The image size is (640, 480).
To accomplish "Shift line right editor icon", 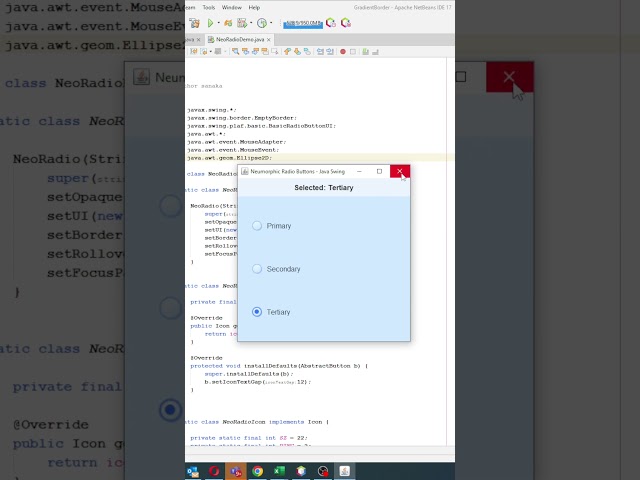I will [330, 51].
